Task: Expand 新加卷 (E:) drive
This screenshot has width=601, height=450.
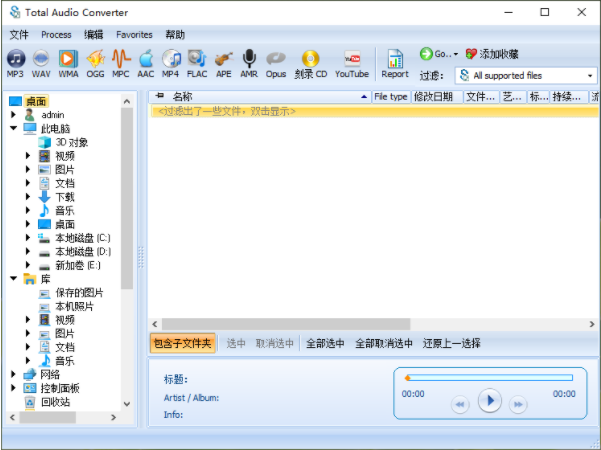Action: 28,265
